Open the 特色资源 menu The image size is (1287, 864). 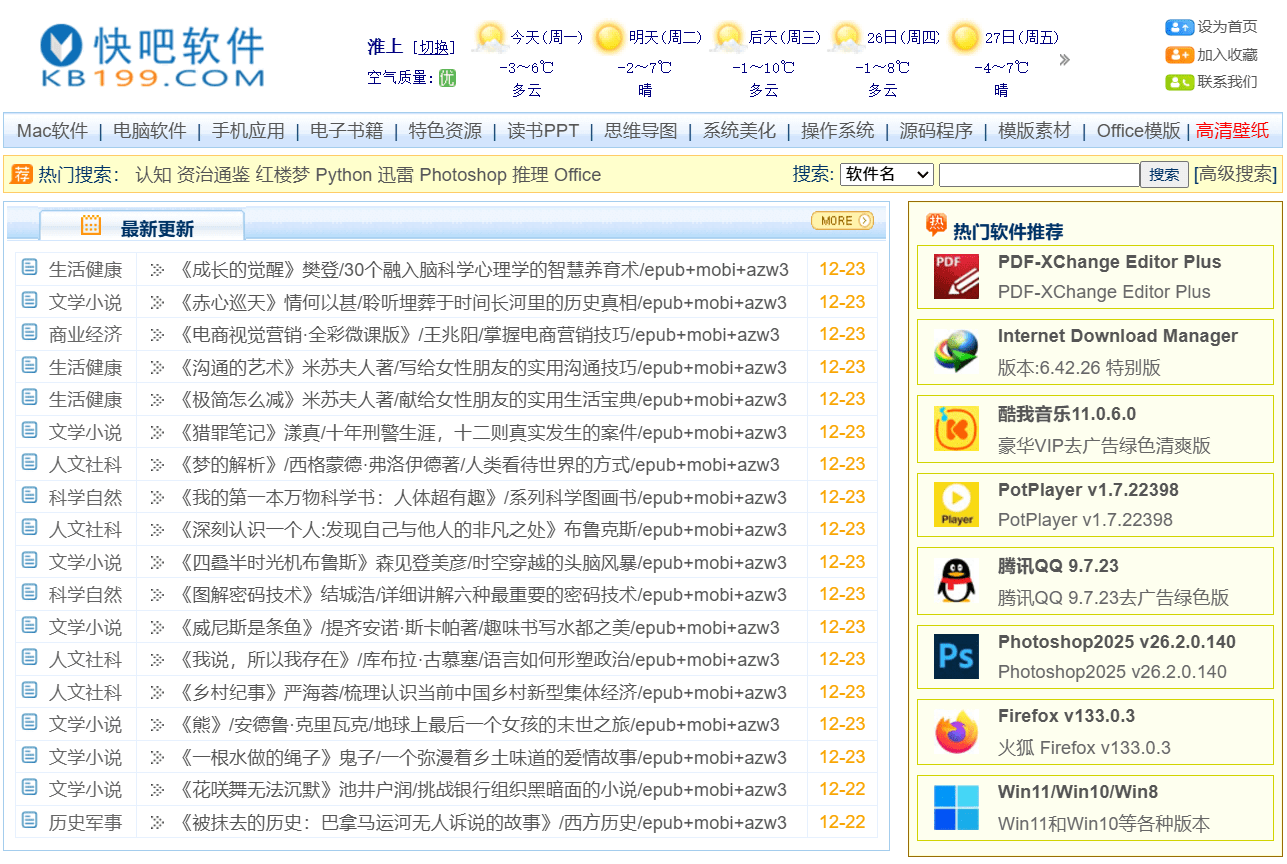tap(445, 131)
